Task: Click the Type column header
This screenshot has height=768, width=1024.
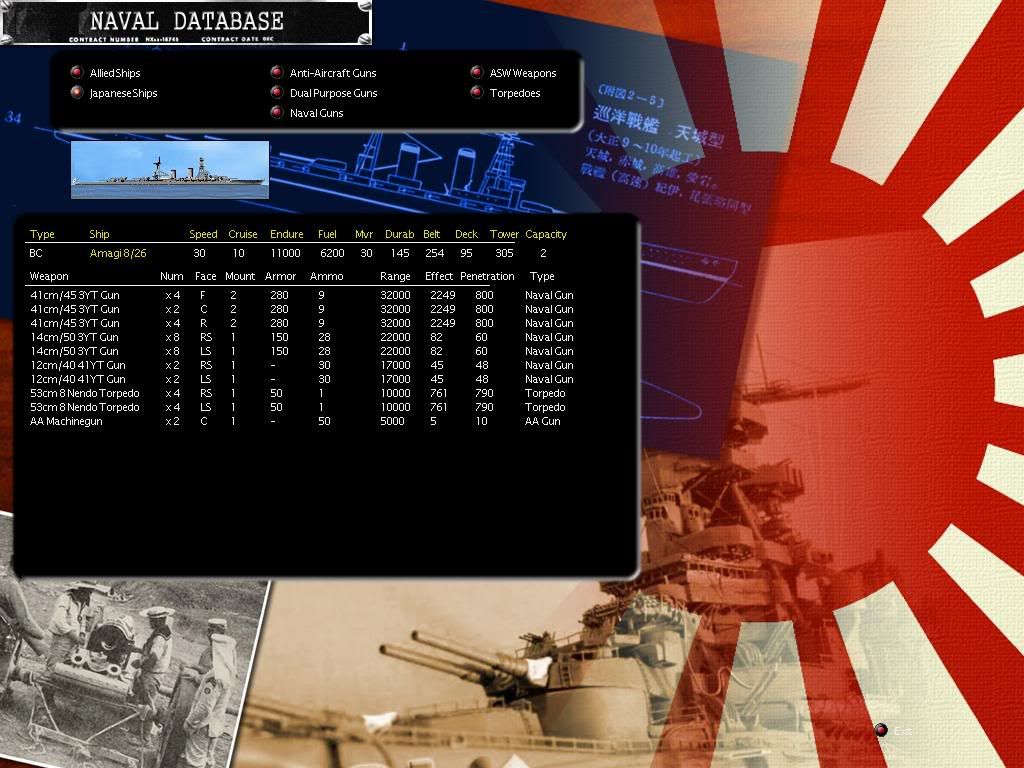Action: pos(42,234)
